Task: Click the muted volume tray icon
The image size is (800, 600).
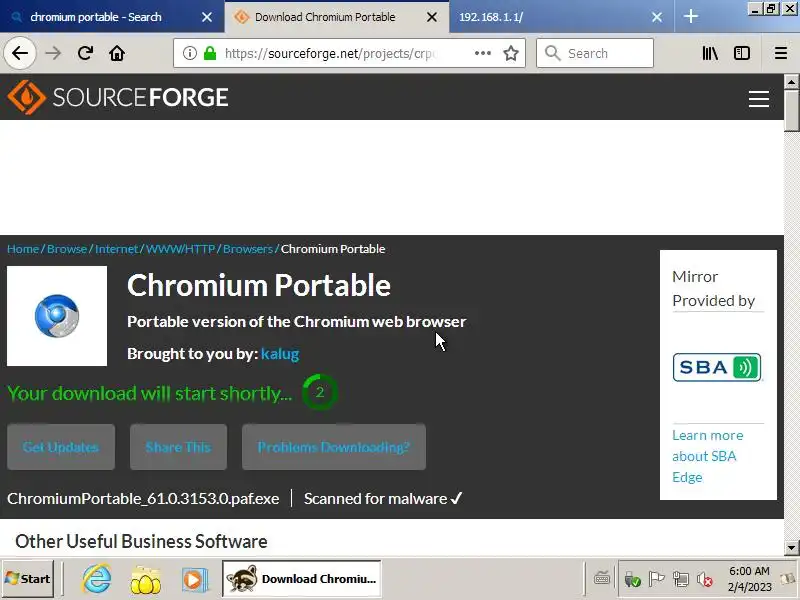Action: tap(705, 580)
